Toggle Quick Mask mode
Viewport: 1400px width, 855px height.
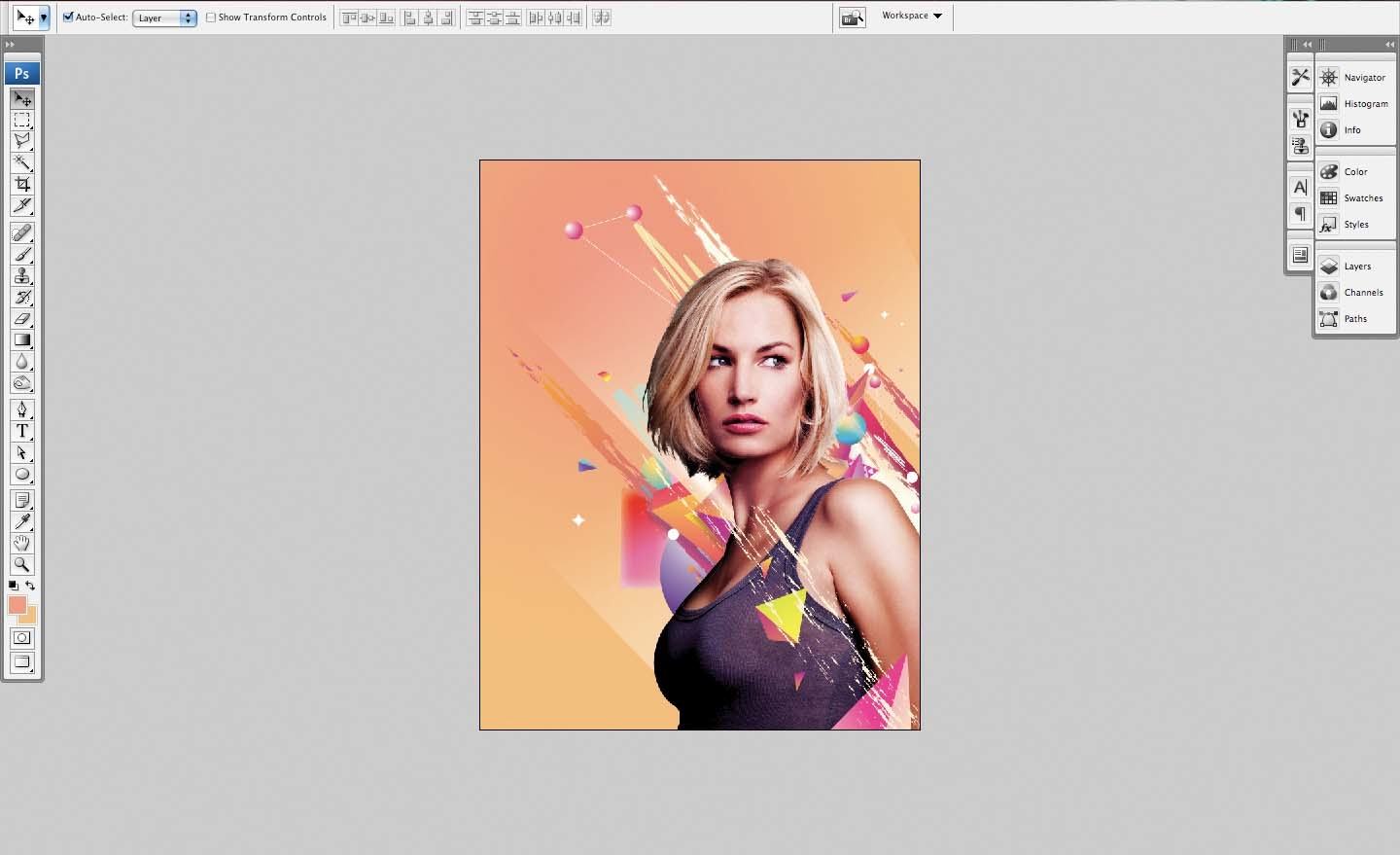pyautogui.click(x=22, y=638)
